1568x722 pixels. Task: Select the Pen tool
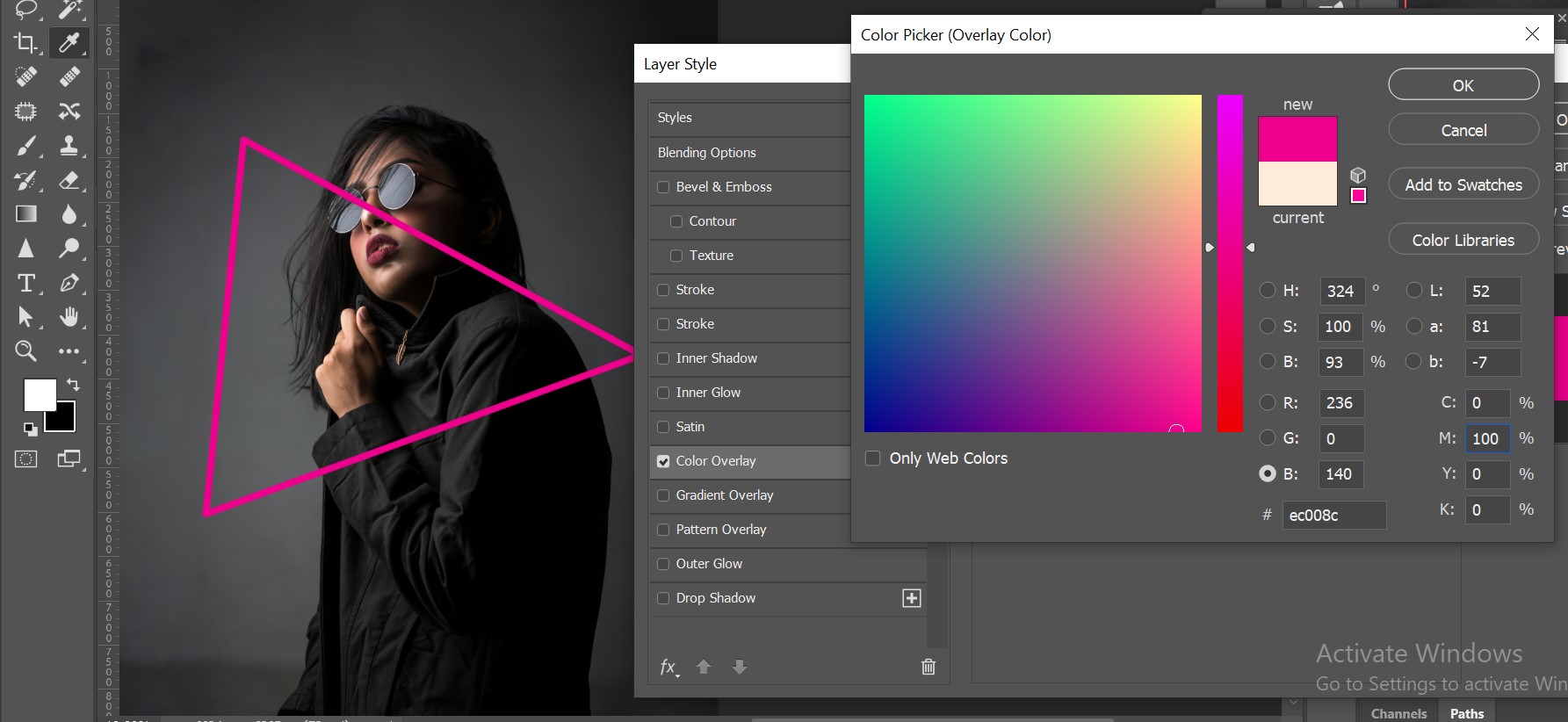pyautogui.click(x=69, y=283)
